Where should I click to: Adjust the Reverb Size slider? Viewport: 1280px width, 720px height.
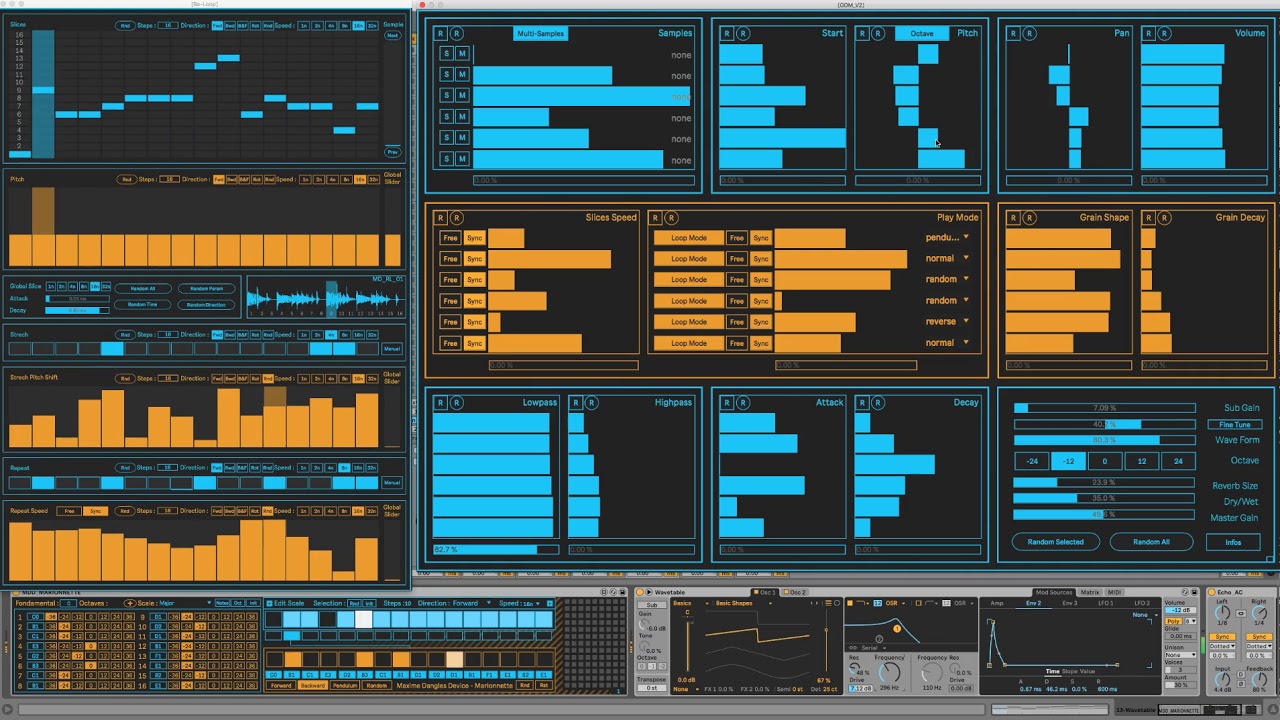[1104, 483]
